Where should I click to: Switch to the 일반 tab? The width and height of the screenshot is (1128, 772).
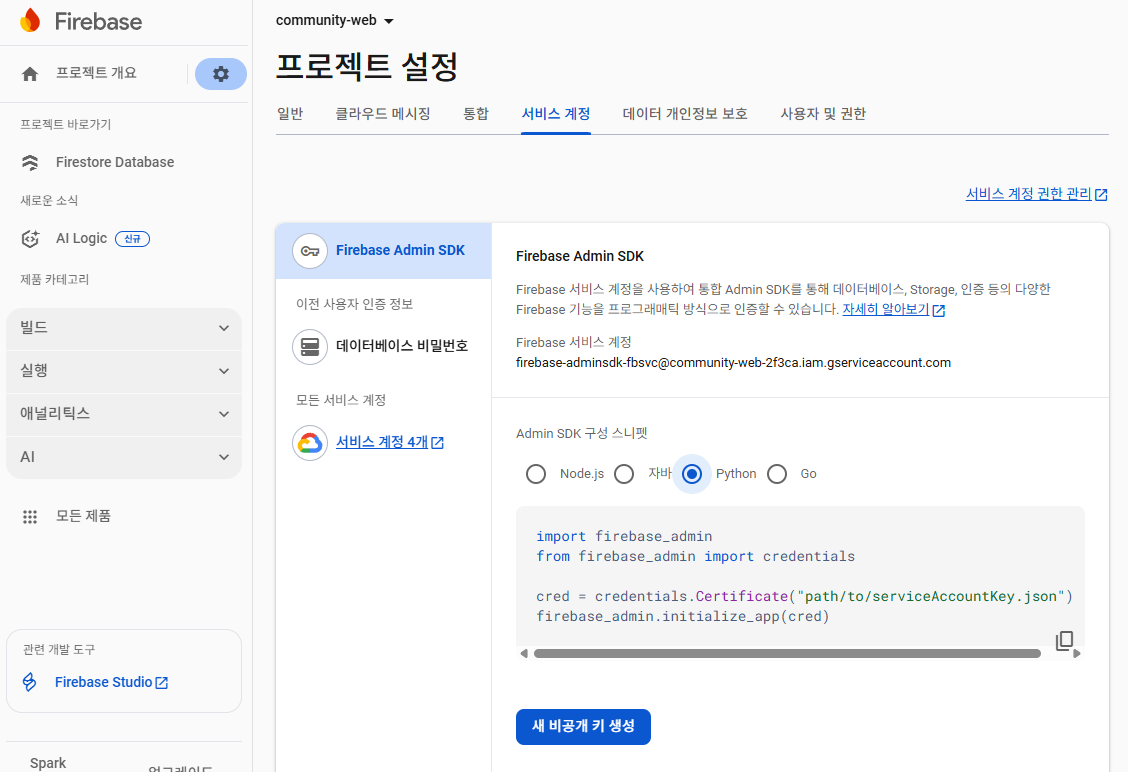[290, 114]
